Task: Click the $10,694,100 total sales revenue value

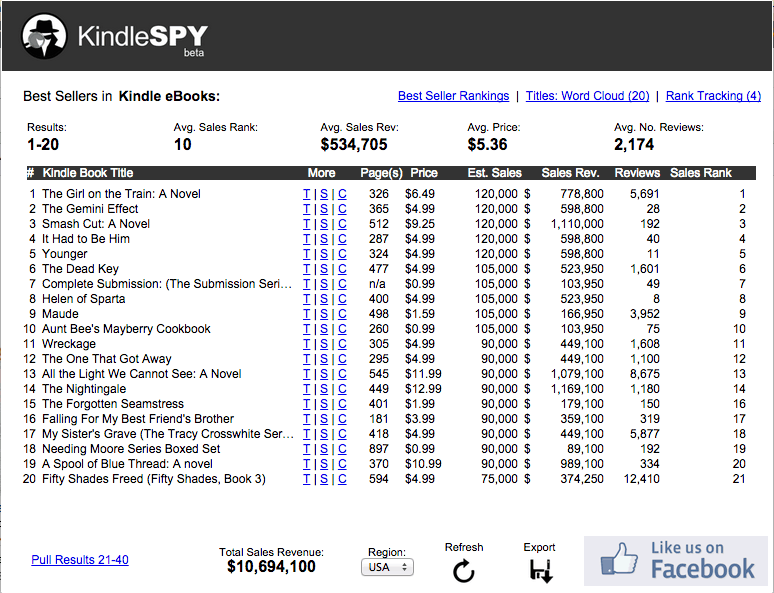Action: 271,566
